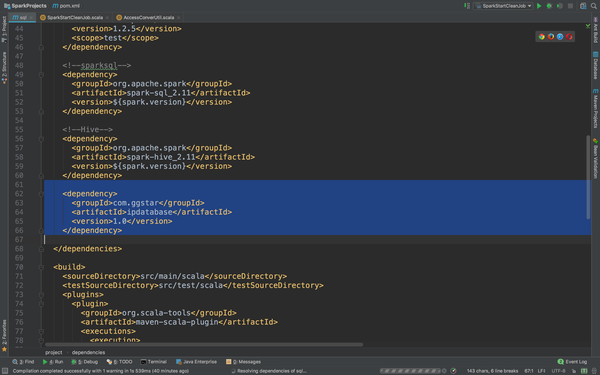Run SparkStartCleanJob with the green play button
This screenshot has width=600, height=375.
[x=539, y=6]
